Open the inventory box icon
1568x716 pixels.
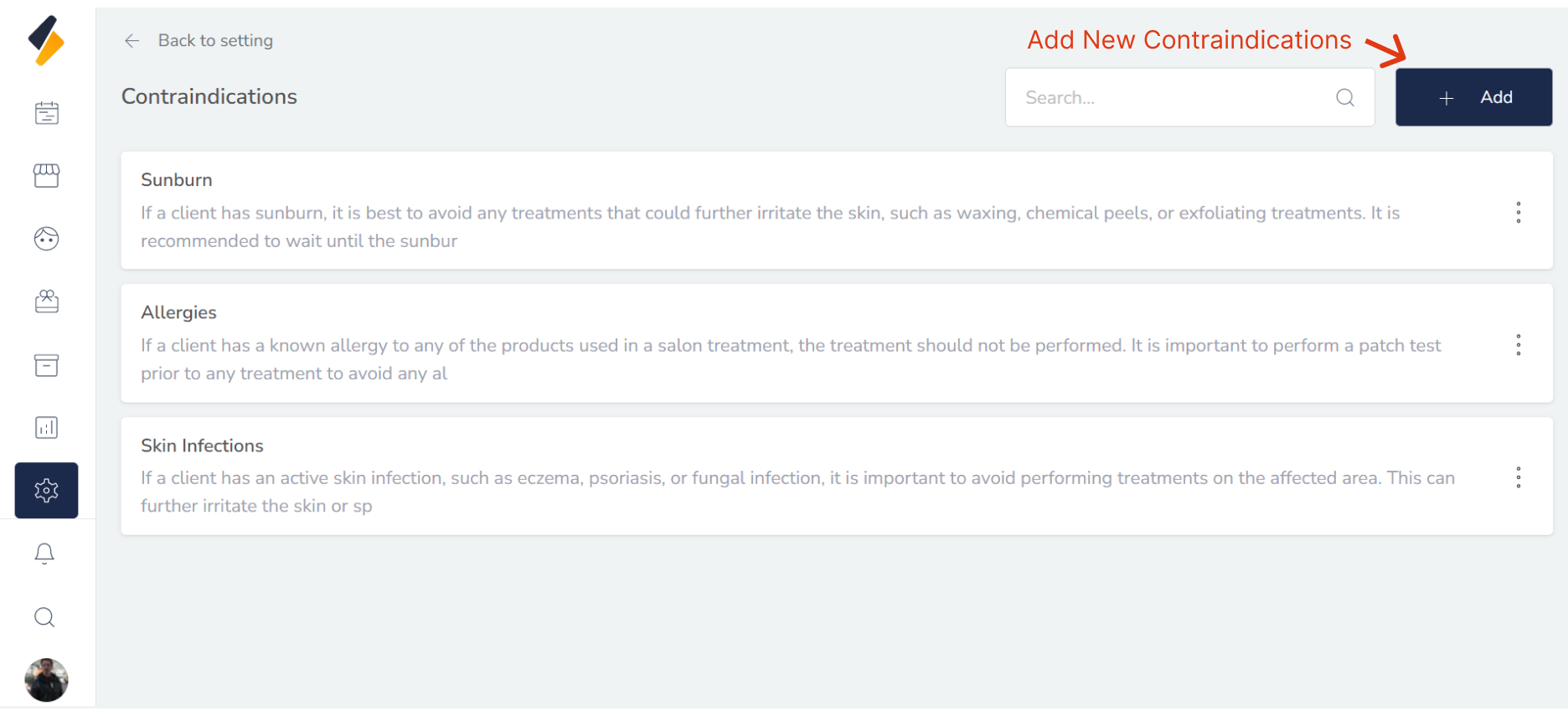[x=46, y=365]
